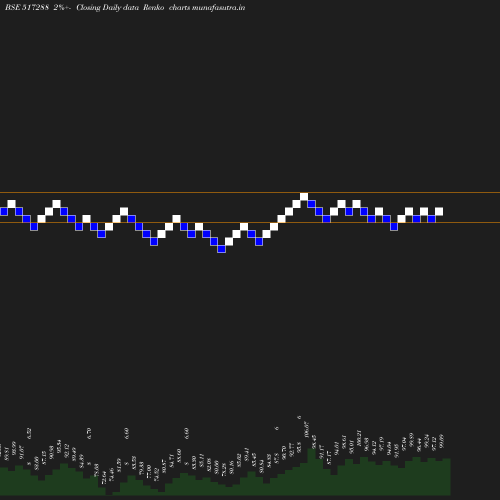Click the 'Renko' word in the chart title
500x500 pixels.
[153, 7]
